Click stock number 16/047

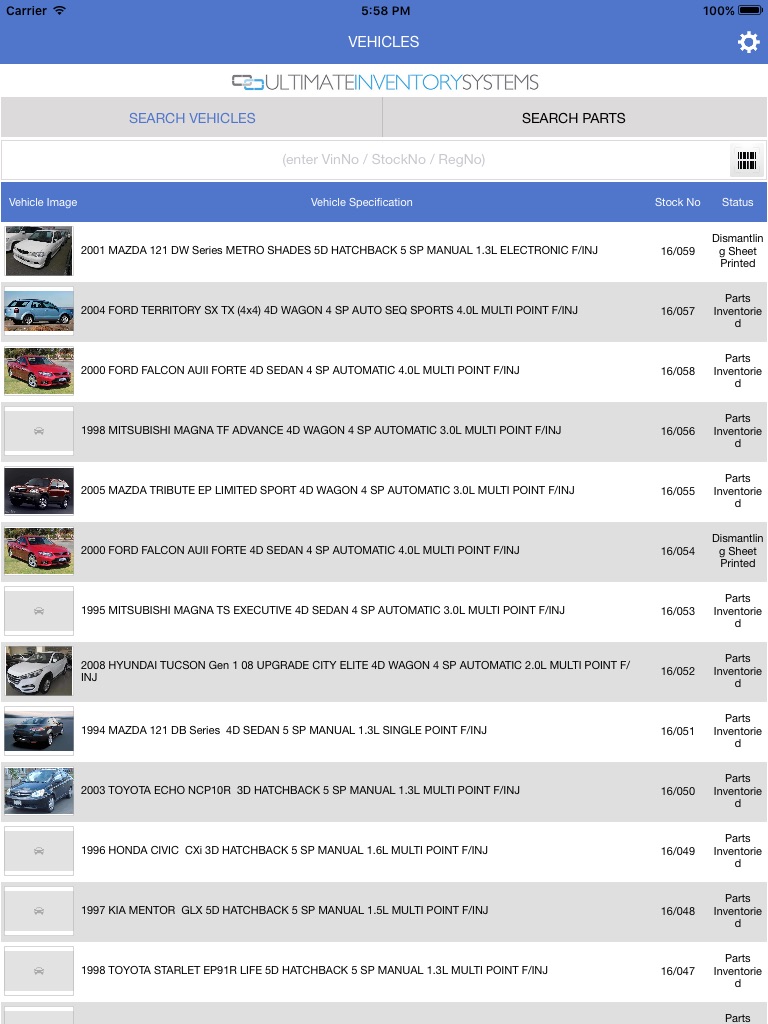pos(678,972)
